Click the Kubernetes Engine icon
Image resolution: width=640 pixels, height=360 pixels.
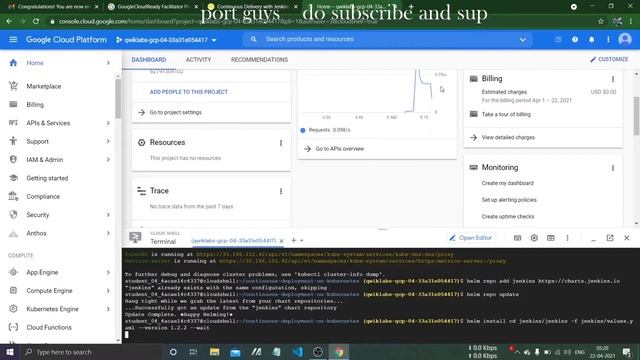point(13,309)
